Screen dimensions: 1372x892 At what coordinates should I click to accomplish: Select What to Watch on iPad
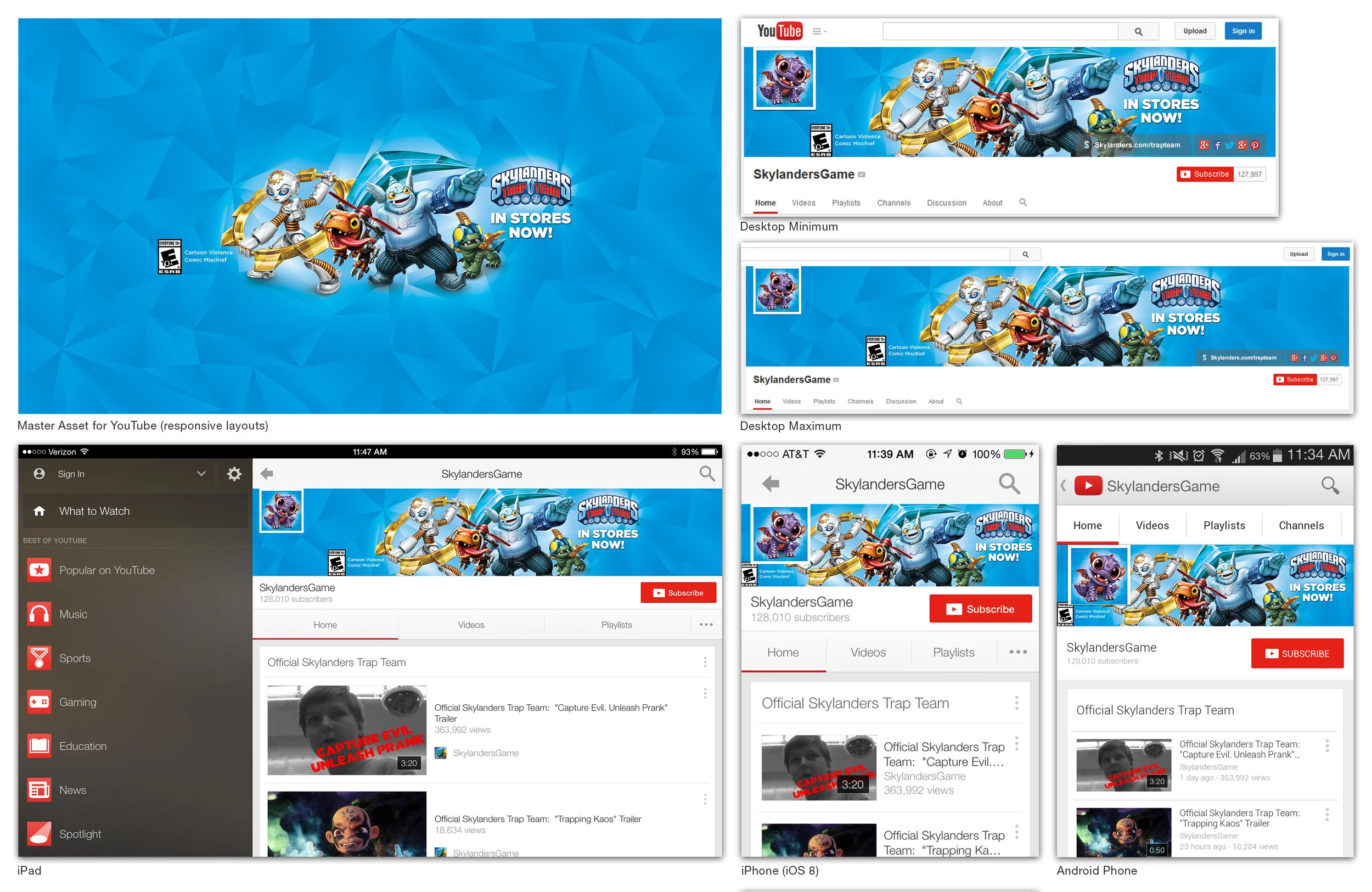135,512
